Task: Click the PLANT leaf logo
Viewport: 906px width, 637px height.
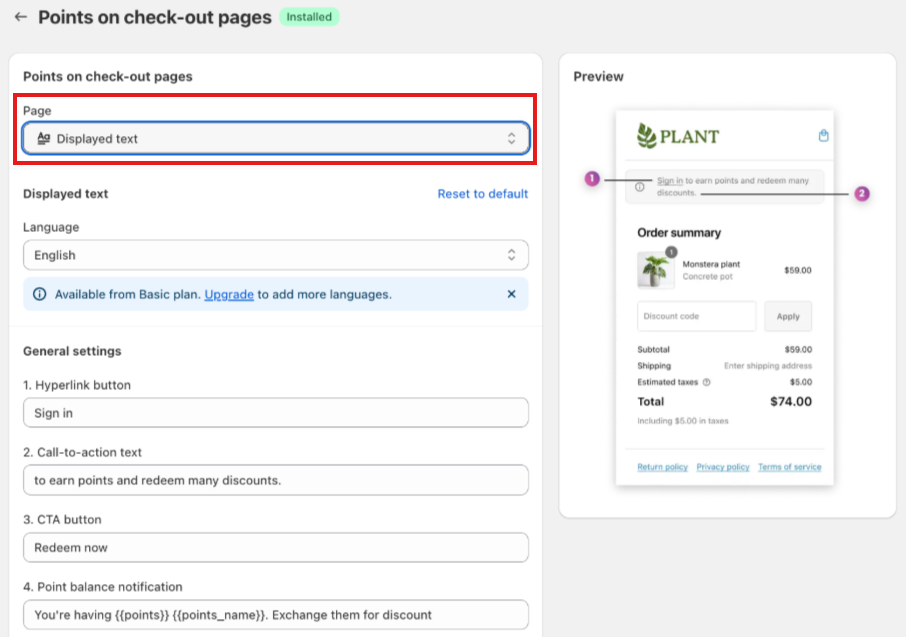Action: pos(648,136)
